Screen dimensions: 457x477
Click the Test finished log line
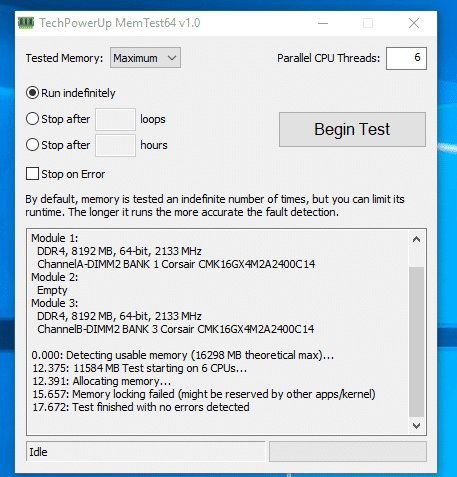(x=141, y=407)
